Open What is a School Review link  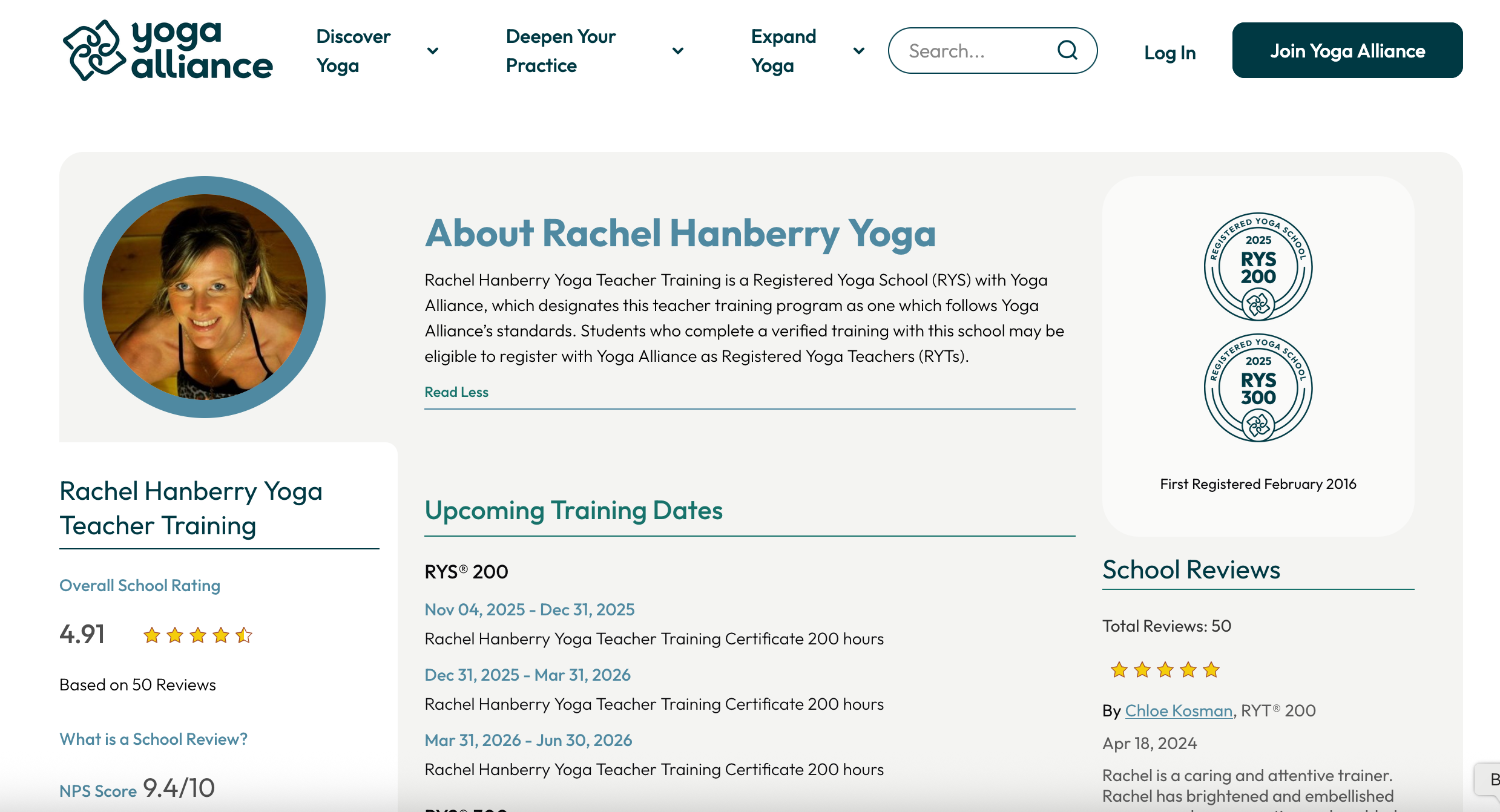pos(153,739)
